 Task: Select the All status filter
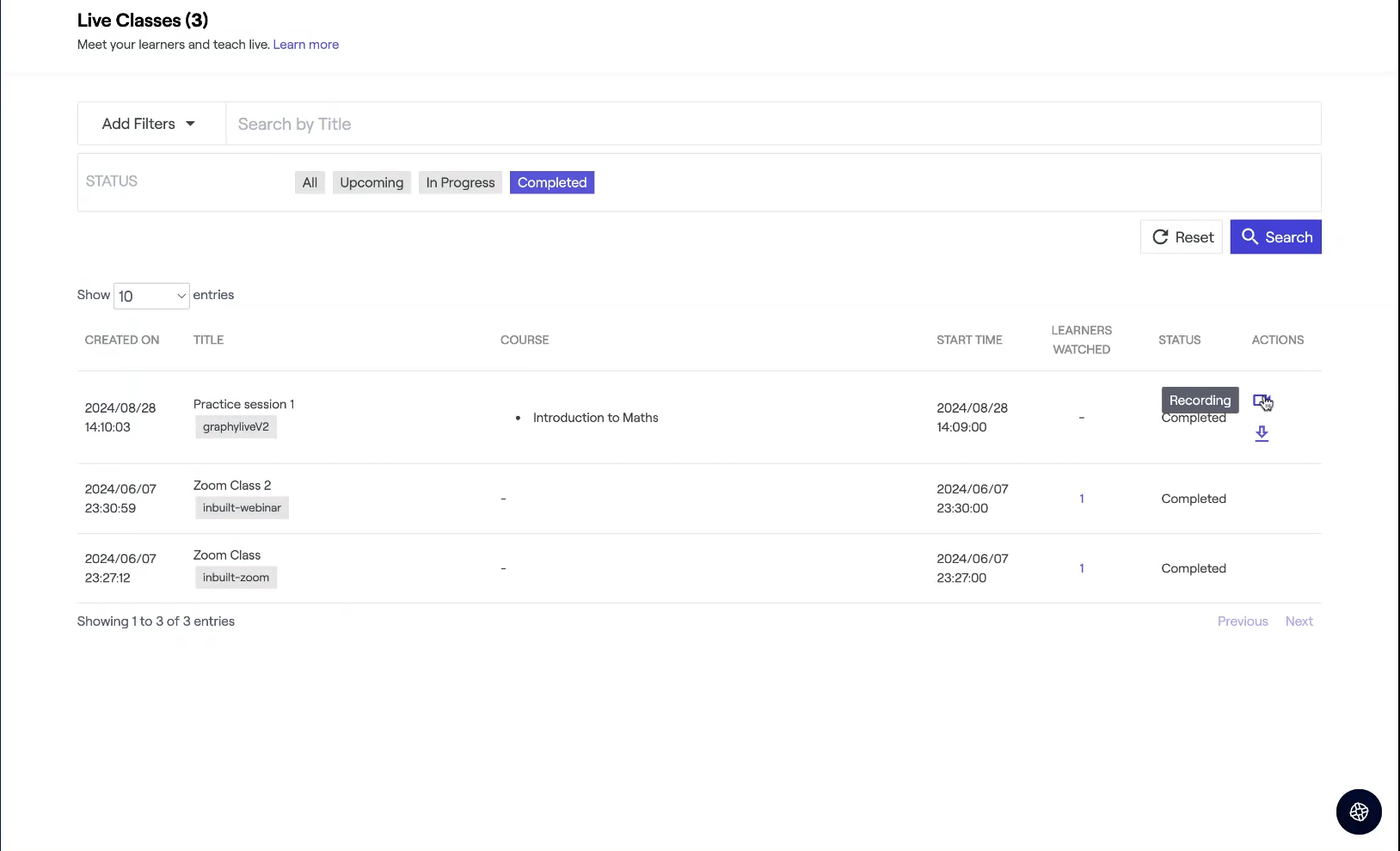coord(310,183)
